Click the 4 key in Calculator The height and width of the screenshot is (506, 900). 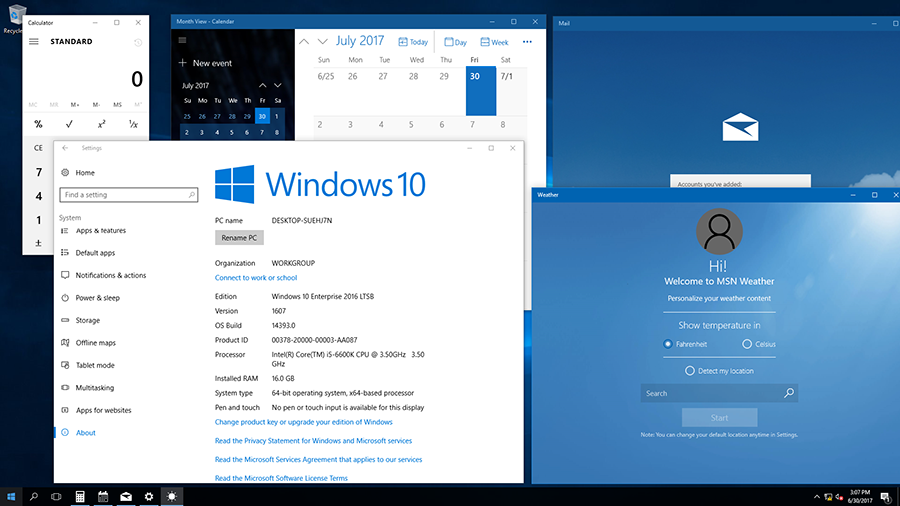point(38,196)
